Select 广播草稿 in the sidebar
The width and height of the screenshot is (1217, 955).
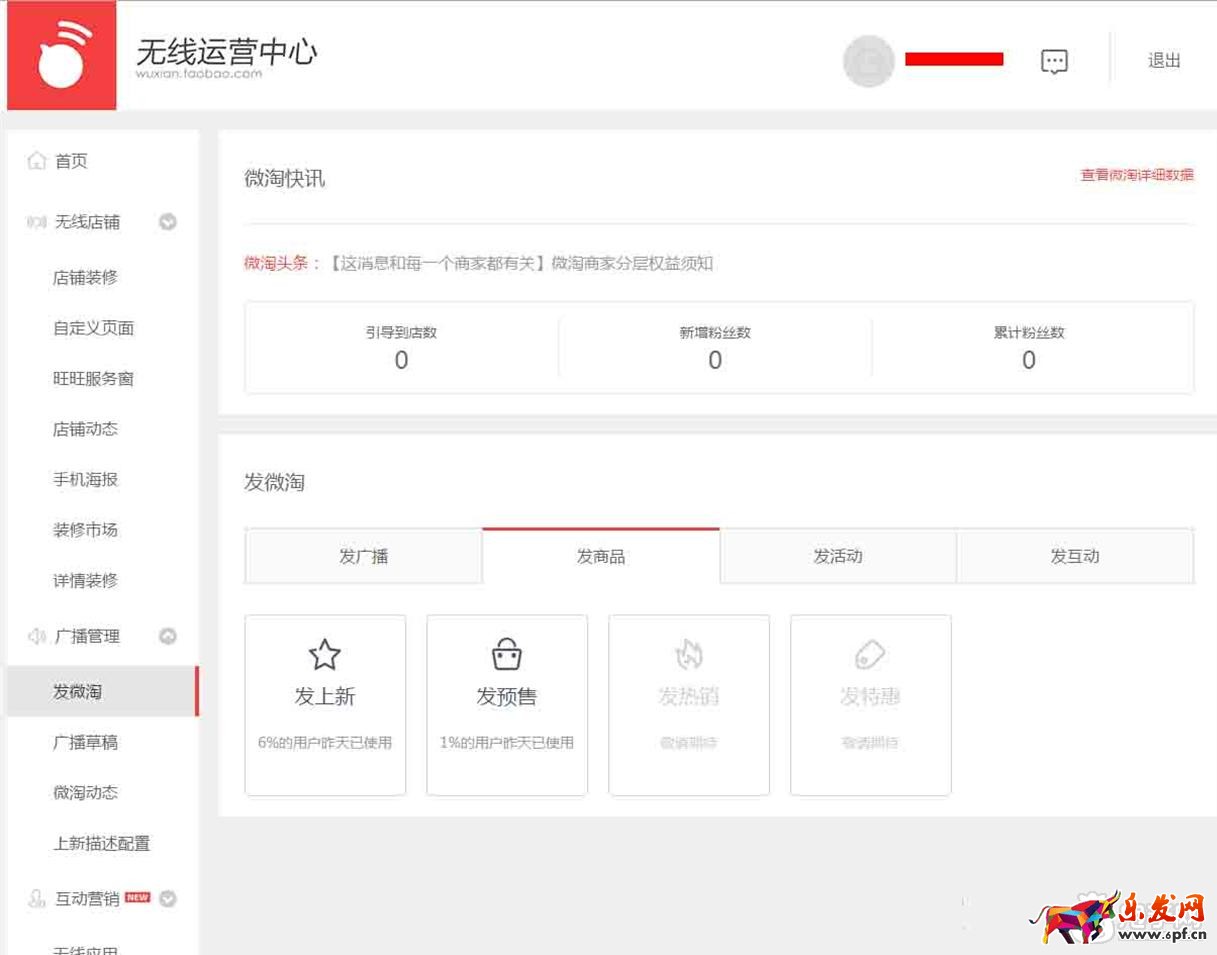(x=85, y=742)
